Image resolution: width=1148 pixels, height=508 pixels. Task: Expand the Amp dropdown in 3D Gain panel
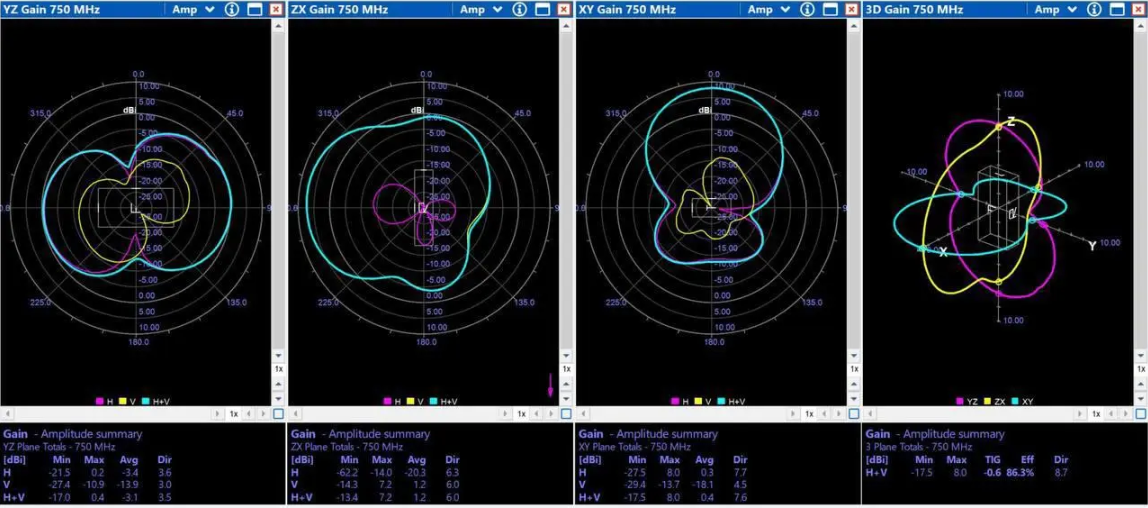tap(1058, 9)
